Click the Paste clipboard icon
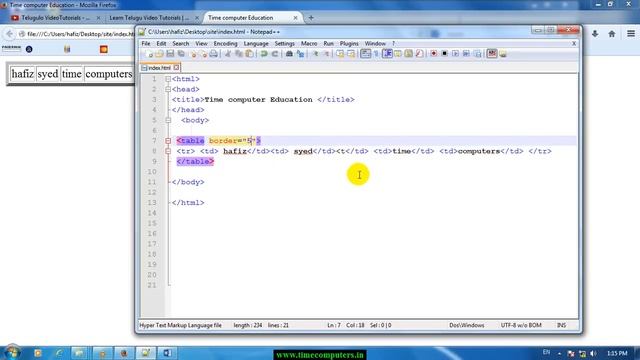This screenshot has height=360, width=640. coord(249,54)
